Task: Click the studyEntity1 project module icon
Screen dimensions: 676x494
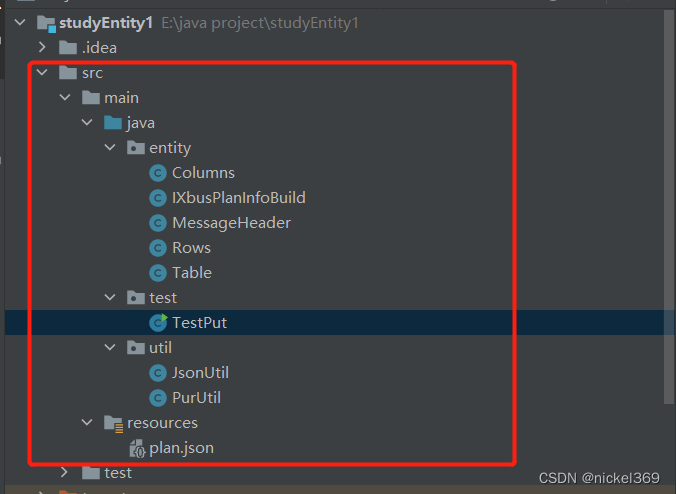Action: click(x=45, y=22)
